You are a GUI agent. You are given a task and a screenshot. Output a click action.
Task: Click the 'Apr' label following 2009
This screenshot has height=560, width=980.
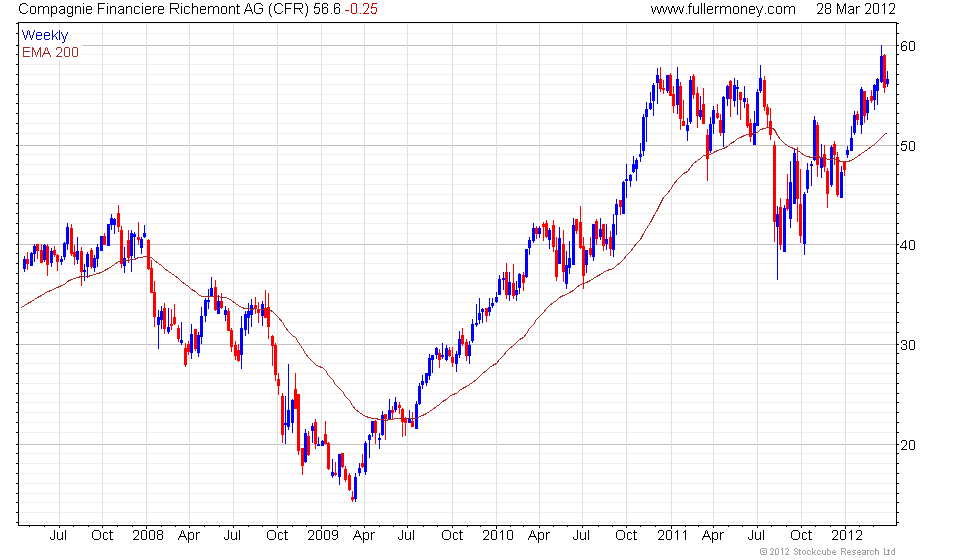click(364, 536)
